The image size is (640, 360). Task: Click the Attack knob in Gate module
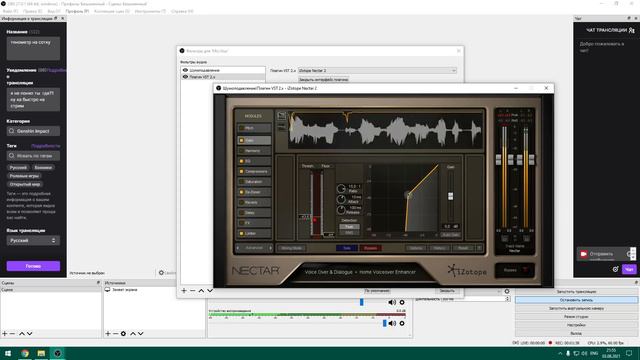[x=341, y=199]
